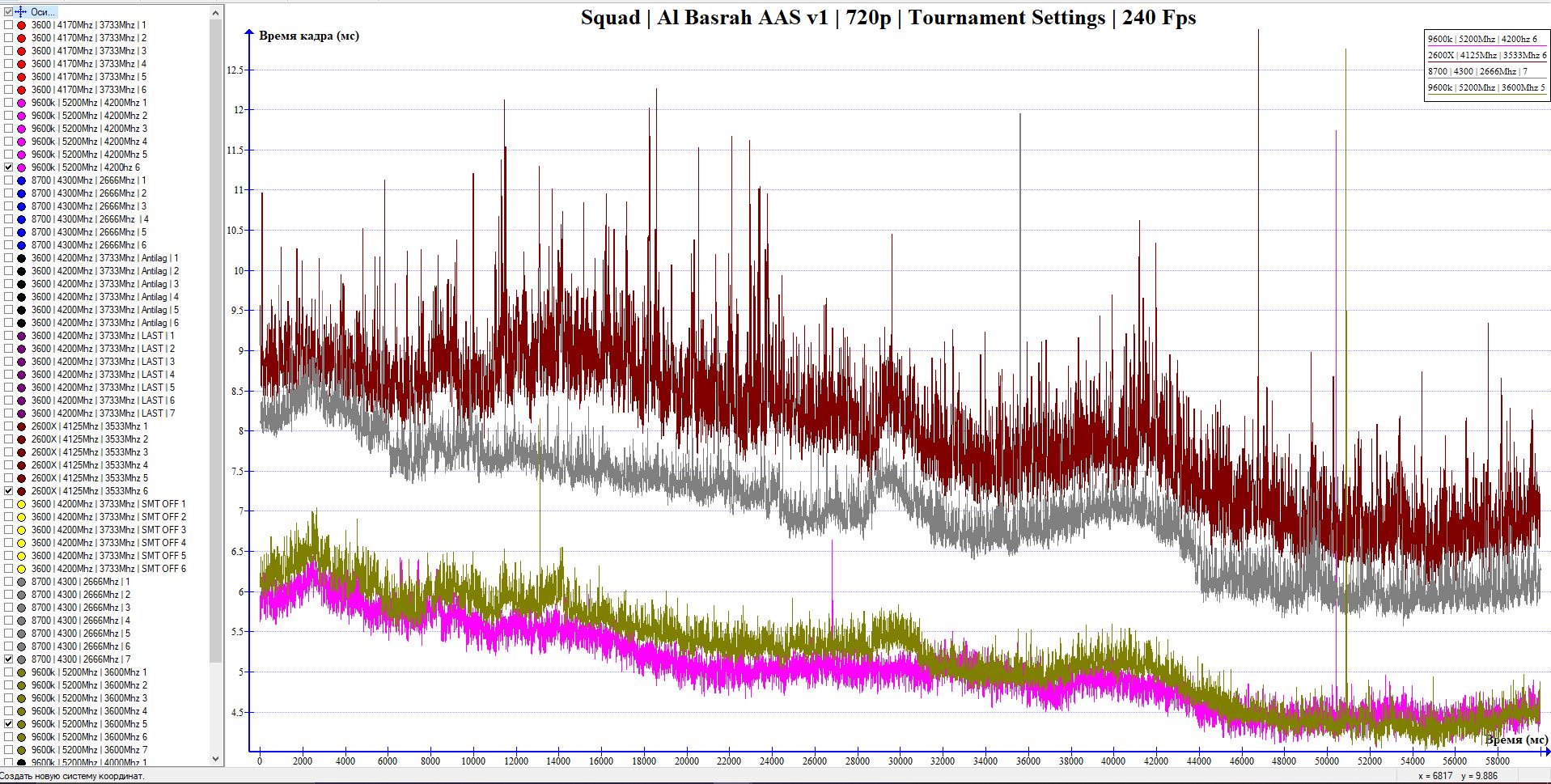
Task: Click the black dot for the 'Antilag | 3' series
Action: (x=22, y=284)
